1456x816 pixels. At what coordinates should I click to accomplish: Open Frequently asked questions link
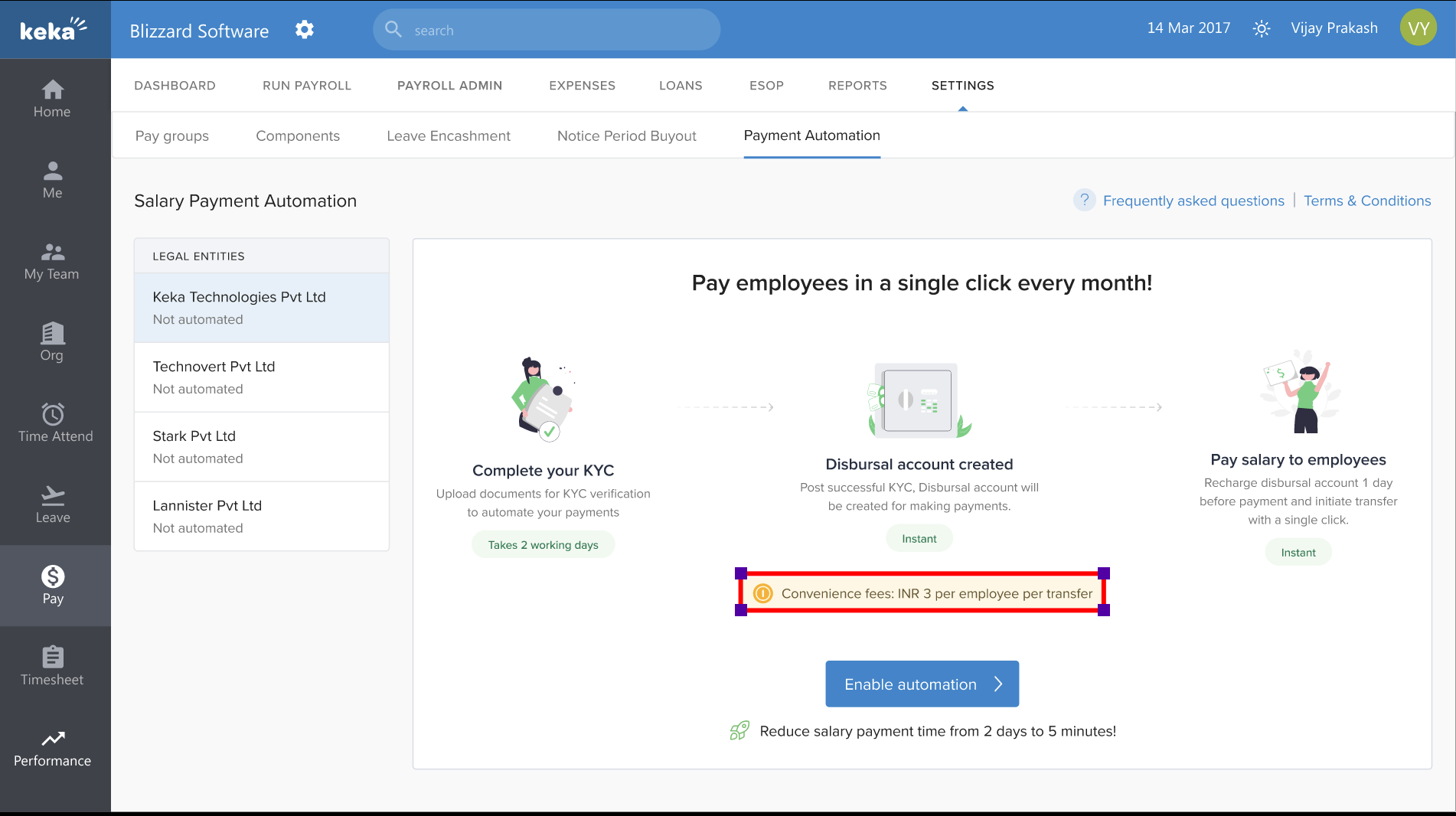pyautogui.click(x=1193, y=201)
